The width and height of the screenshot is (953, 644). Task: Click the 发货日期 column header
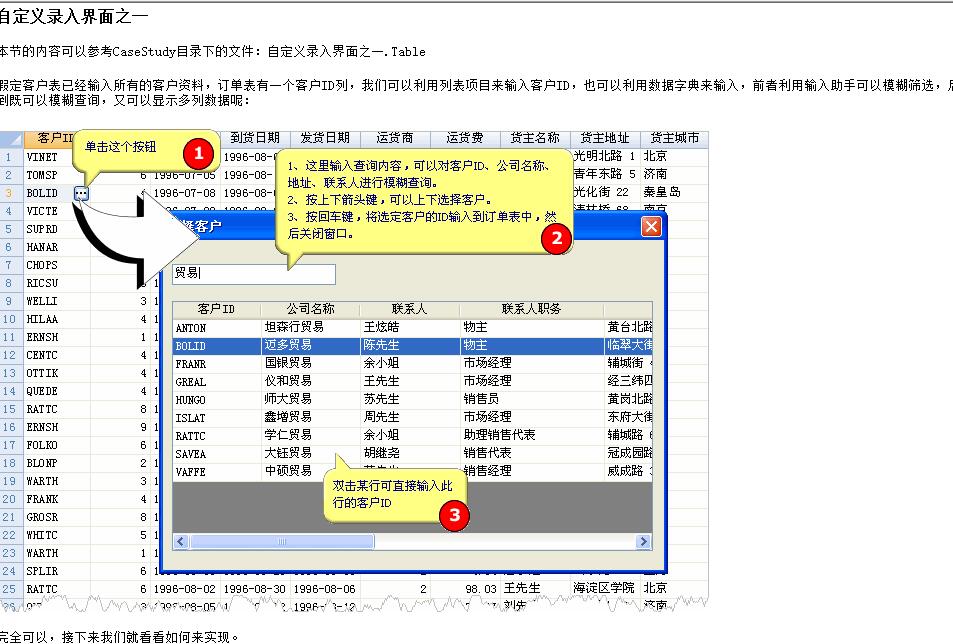pos(325,139)
